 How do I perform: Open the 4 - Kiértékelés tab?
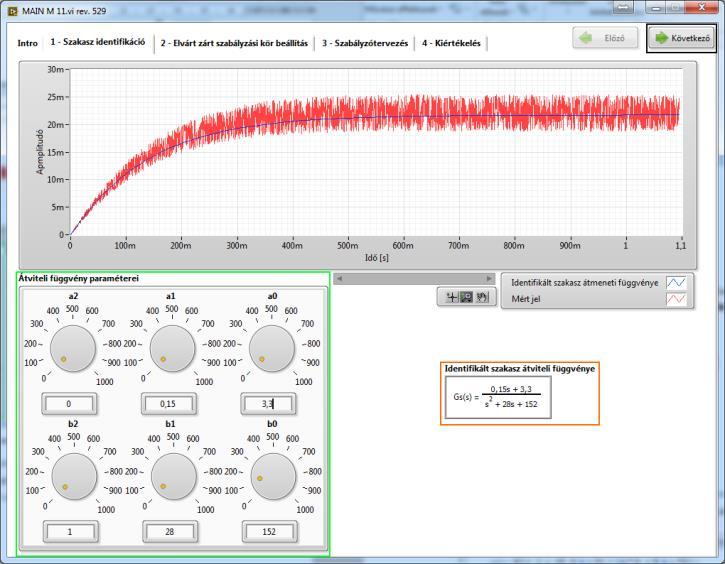[x=451, y=43]
